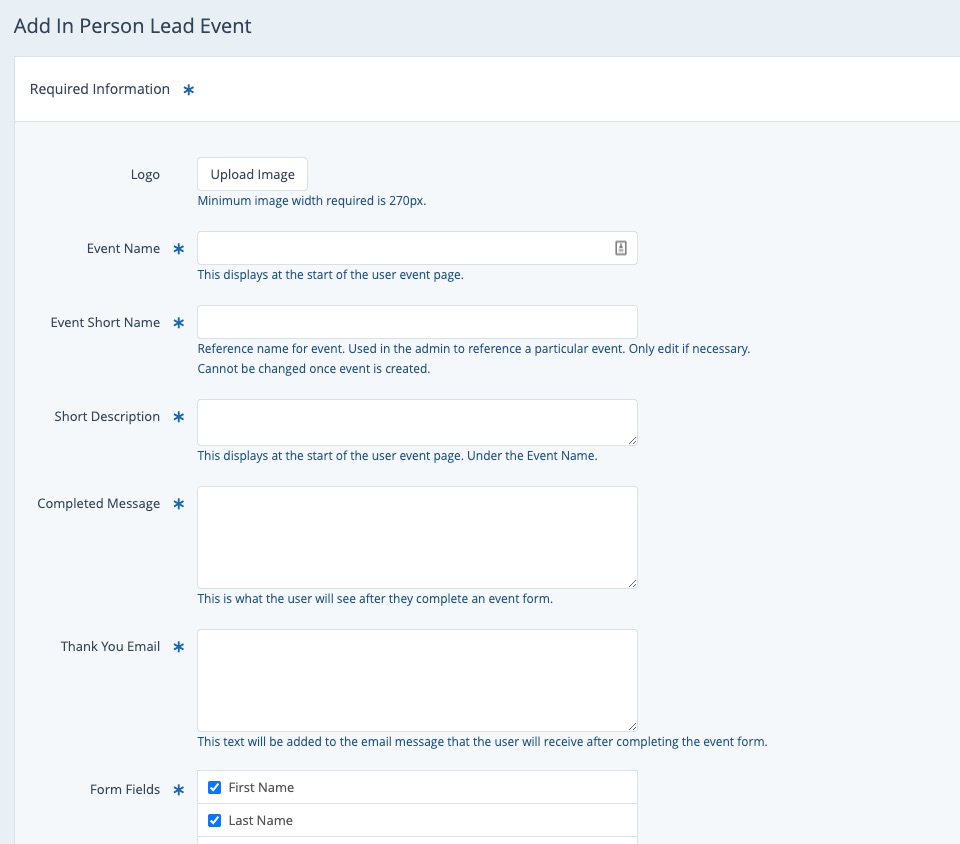Click inside the Short Description box
The image size is (960, 844).
point(417,422)
